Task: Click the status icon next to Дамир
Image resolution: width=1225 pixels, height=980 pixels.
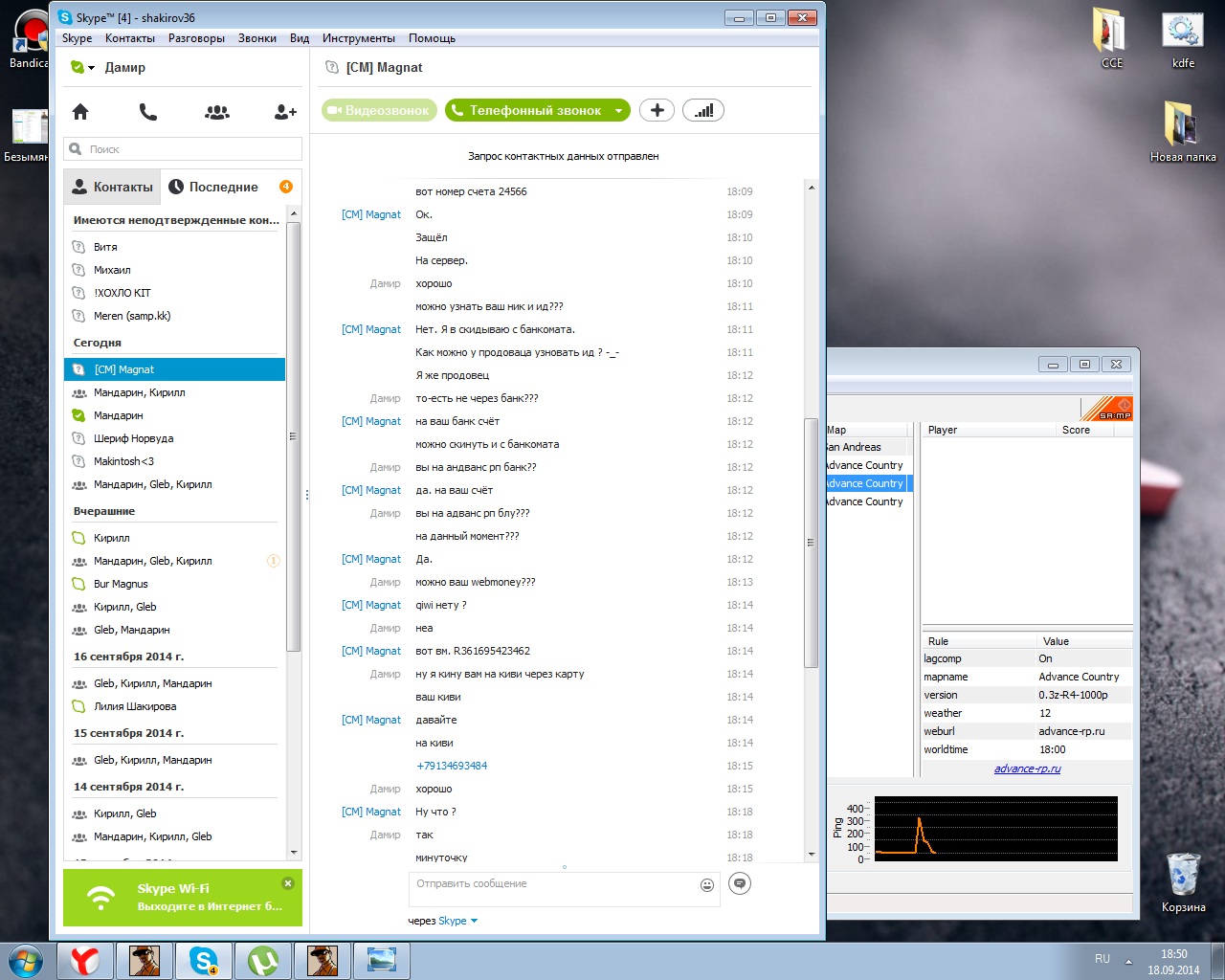Action: [78, 67]
